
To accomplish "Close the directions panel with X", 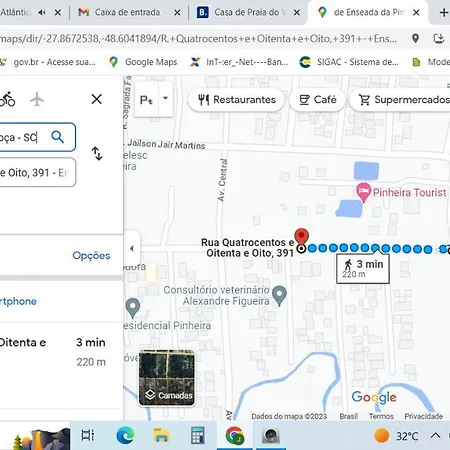I will (97, 99).
